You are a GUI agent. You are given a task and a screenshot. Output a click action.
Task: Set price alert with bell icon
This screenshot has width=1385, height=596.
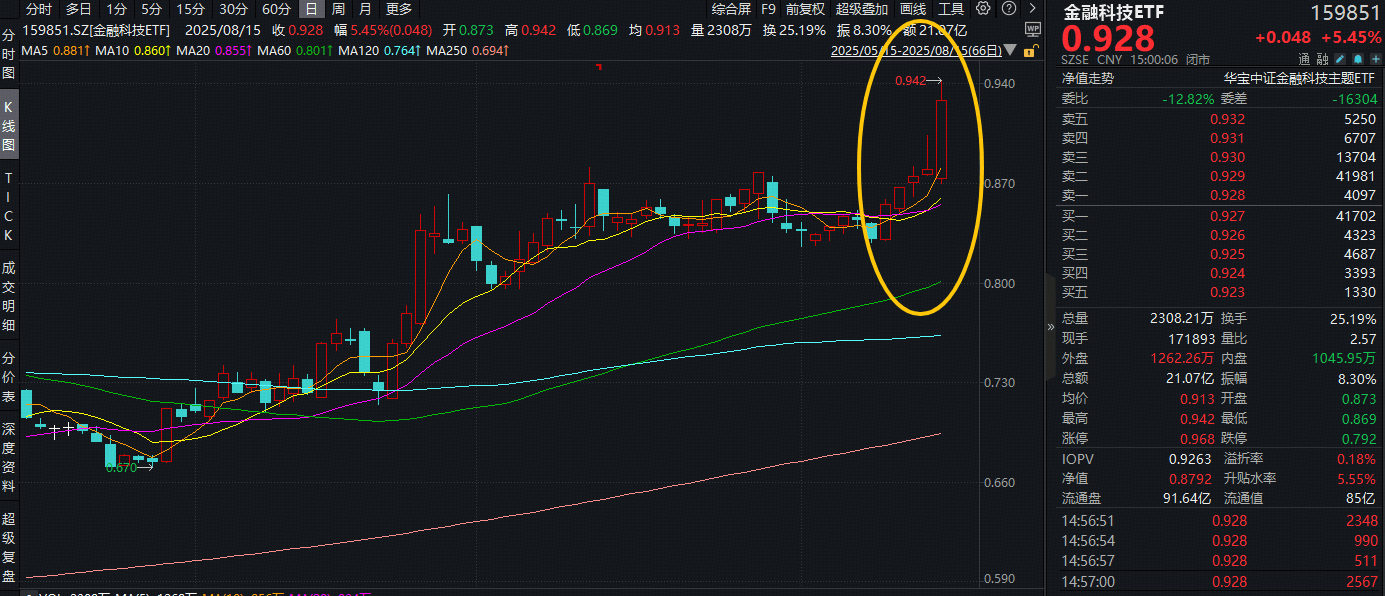click(x=1358, y=59)
